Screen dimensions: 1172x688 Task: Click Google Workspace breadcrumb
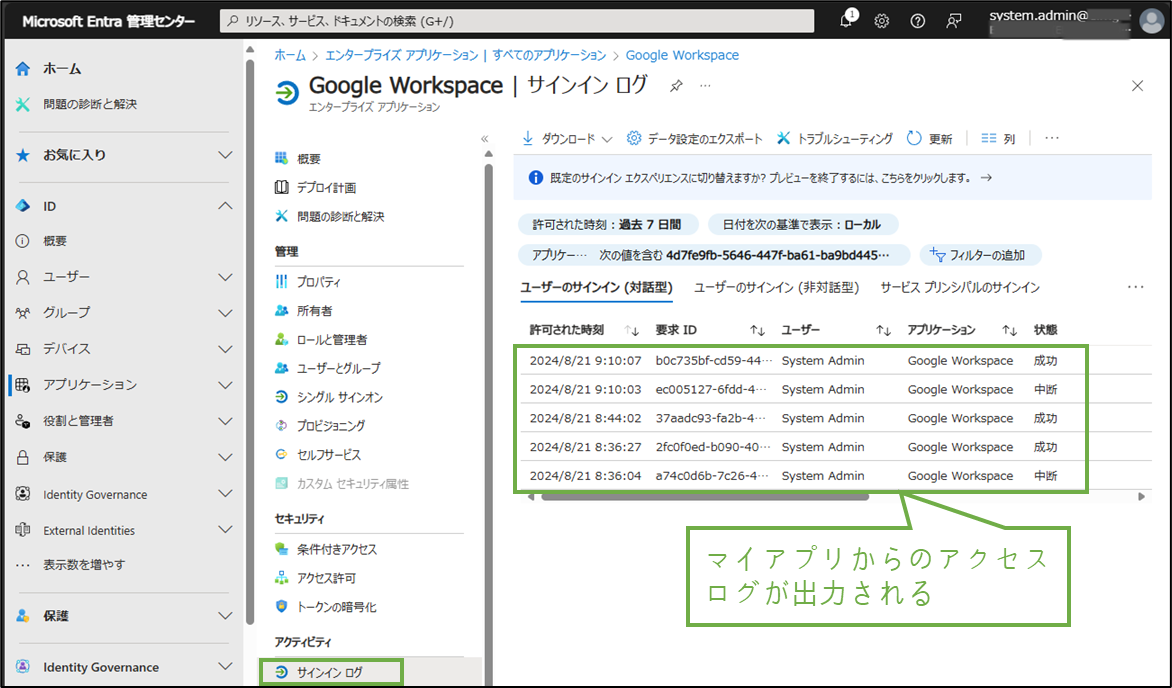coord(682,55)
